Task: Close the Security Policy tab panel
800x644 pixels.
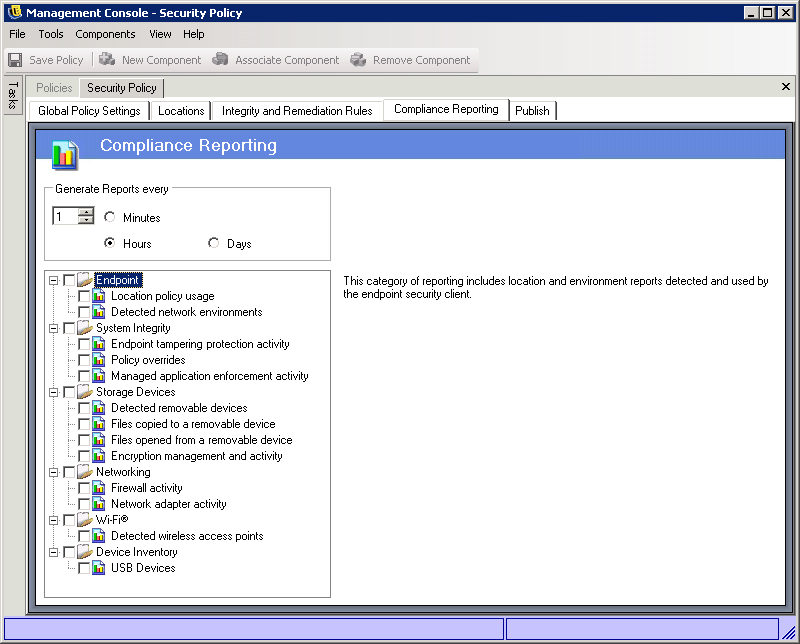Action: click(786, 87)
